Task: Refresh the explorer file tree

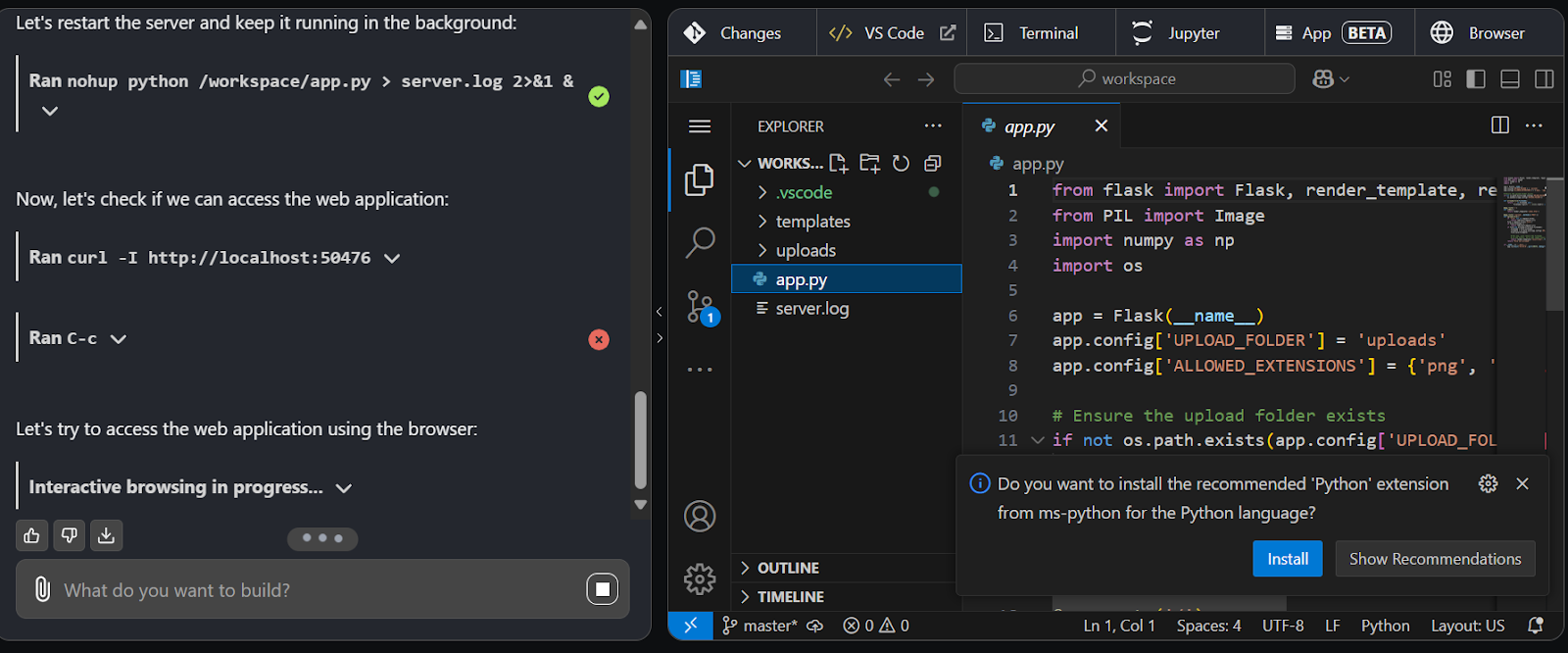Action: [901, 163]
